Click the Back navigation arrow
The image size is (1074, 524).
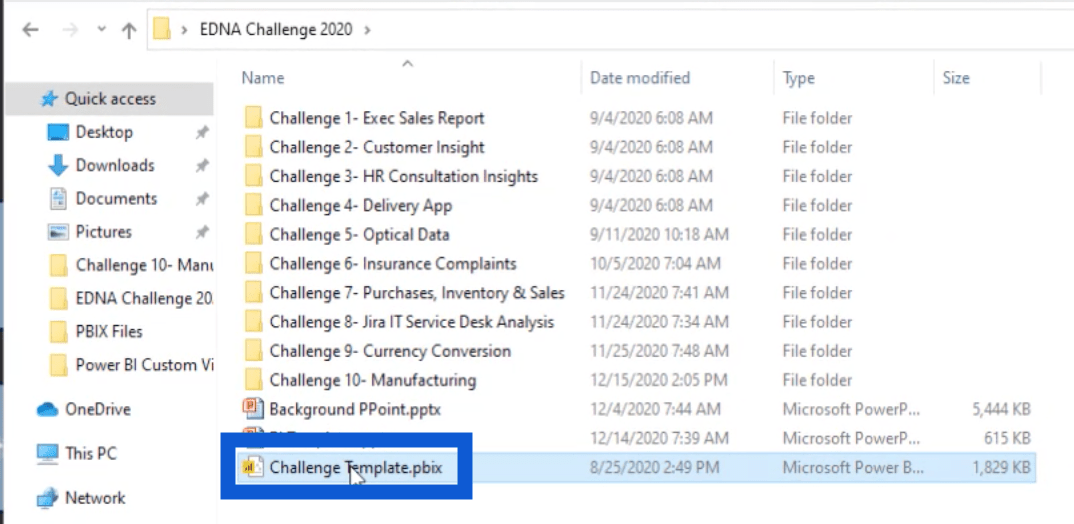[30, 30]
